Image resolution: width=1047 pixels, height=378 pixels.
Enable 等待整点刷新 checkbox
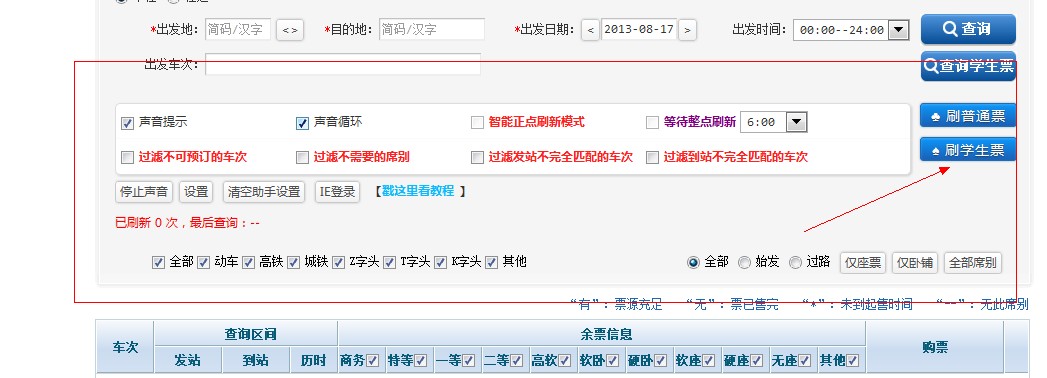point(652,123)
